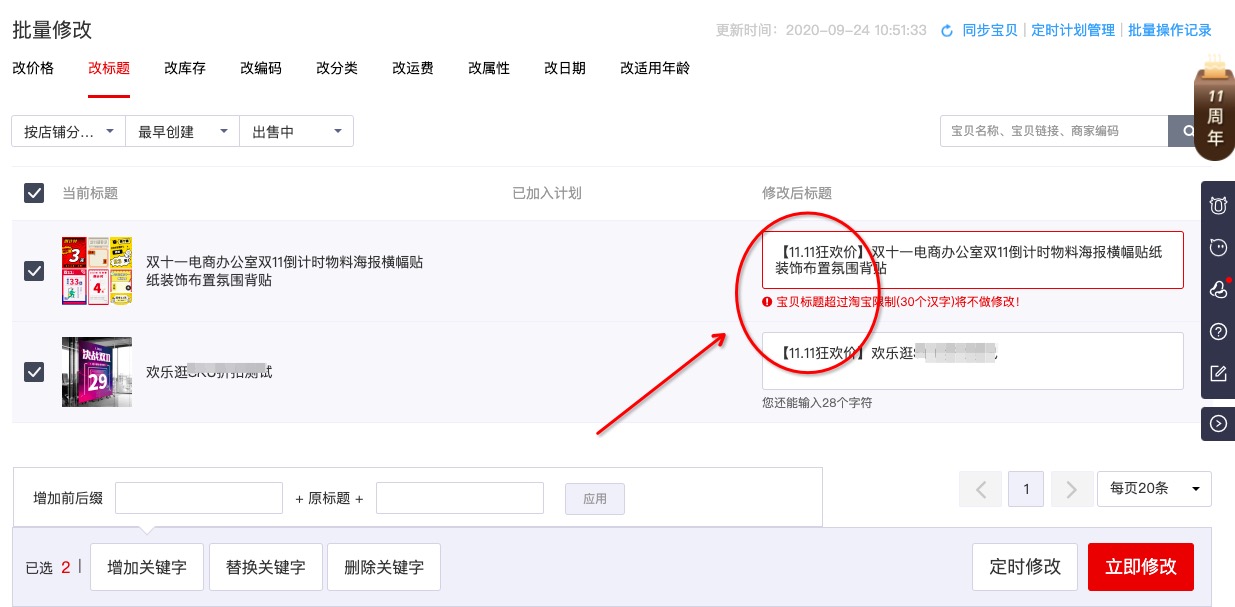Switch to the 改库存 tab

coord(185,68)
